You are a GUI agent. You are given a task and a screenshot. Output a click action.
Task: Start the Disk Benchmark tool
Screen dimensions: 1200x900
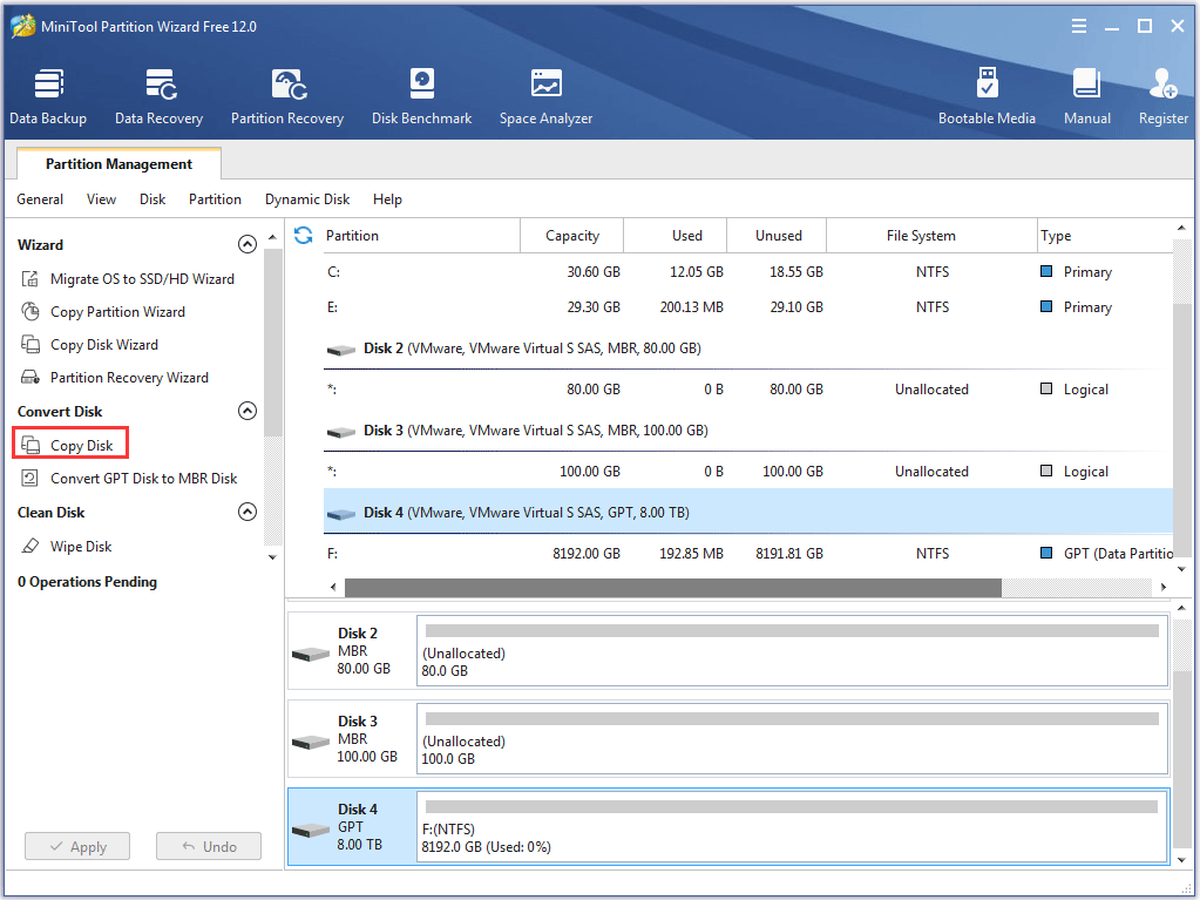coord(422,97)
